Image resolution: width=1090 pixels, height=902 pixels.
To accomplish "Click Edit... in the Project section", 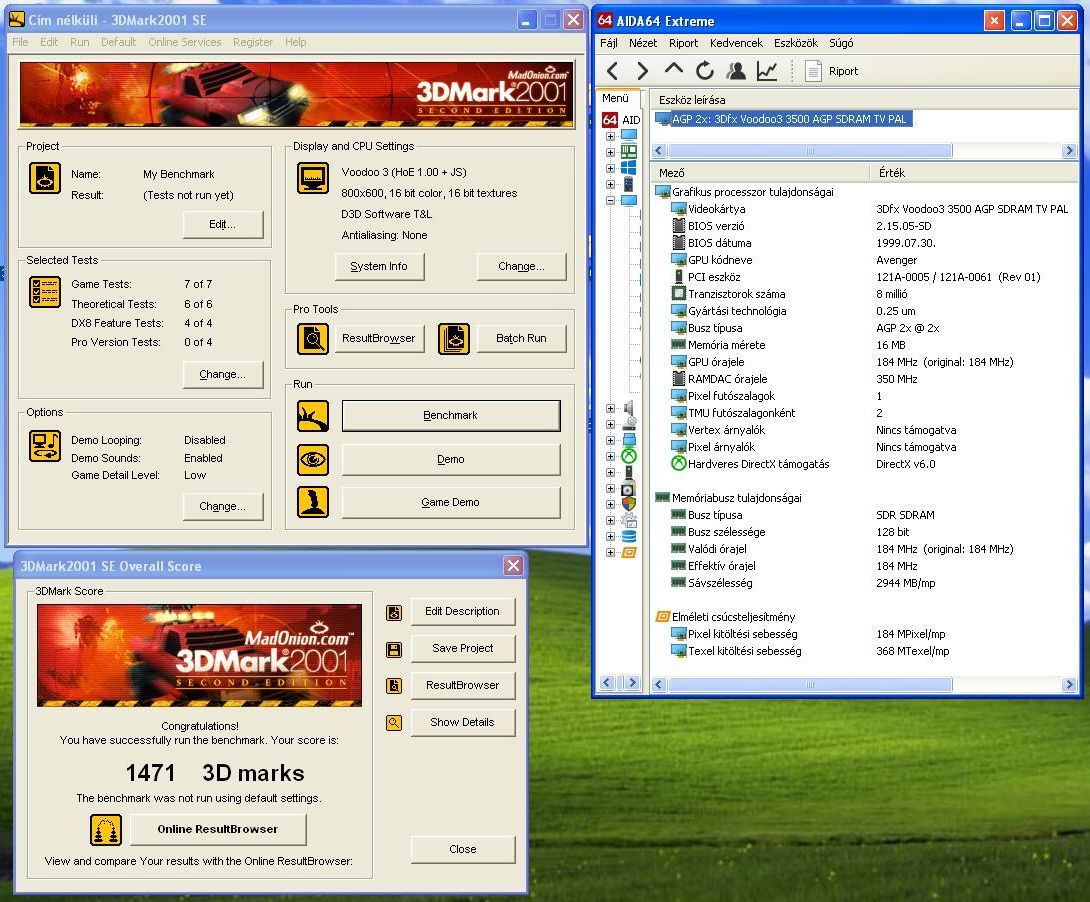I will click(222, 224).
